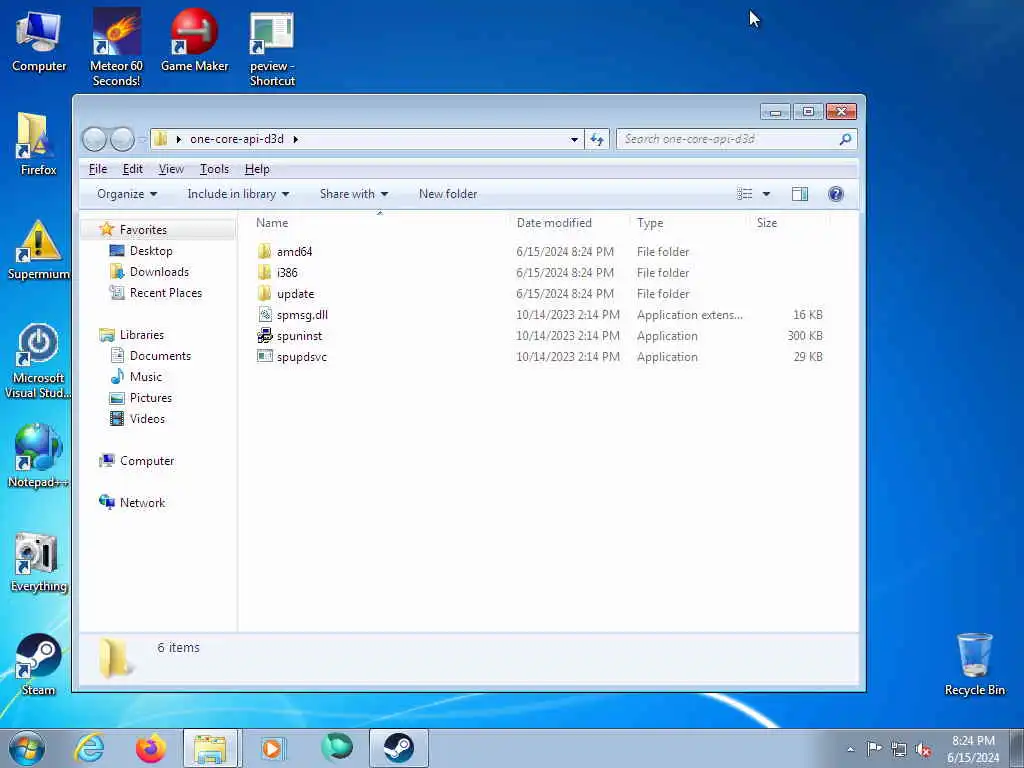Open the File menu
Image resolution: width=1024 pixels, height=768 pixels.
[98, 169]
